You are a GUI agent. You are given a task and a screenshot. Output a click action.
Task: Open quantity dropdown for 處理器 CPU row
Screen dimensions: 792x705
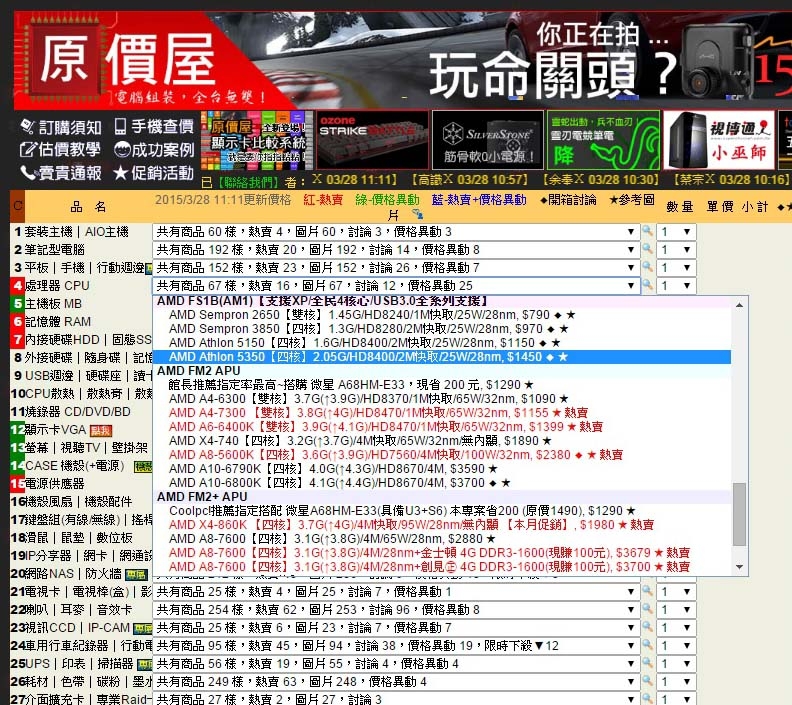pyautogui.click(x=676, y=286)
